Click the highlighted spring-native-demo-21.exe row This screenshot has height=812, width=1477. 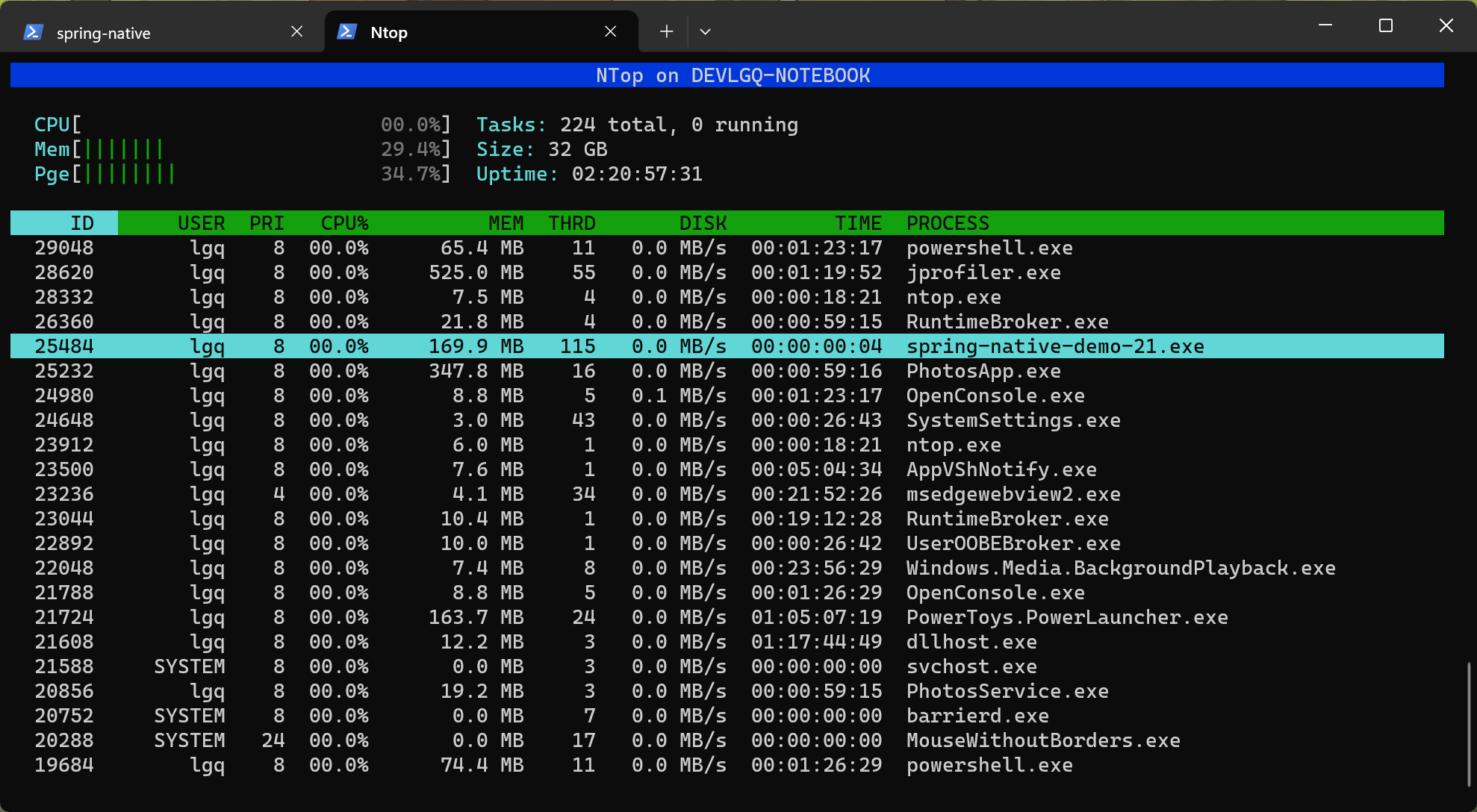(x=727, y=346)
